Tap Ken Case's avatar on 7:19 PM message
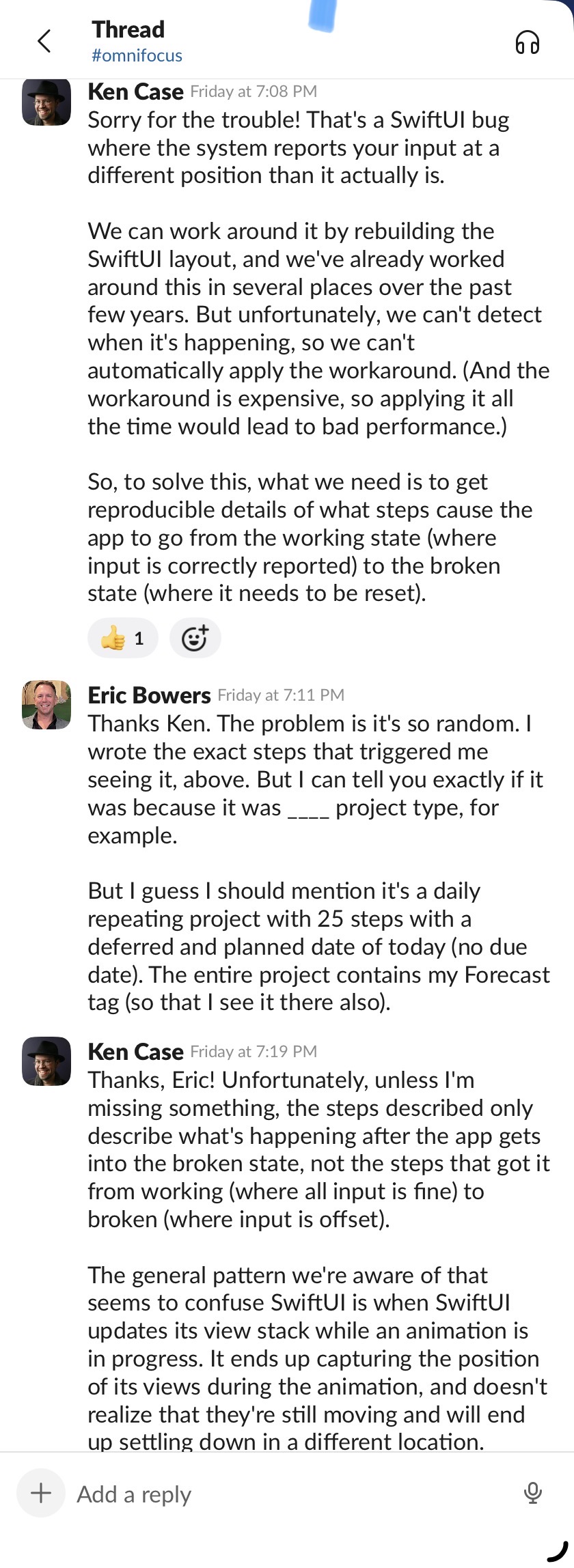The height and width of the screenshot is (1568, 574). point(46,1061)
